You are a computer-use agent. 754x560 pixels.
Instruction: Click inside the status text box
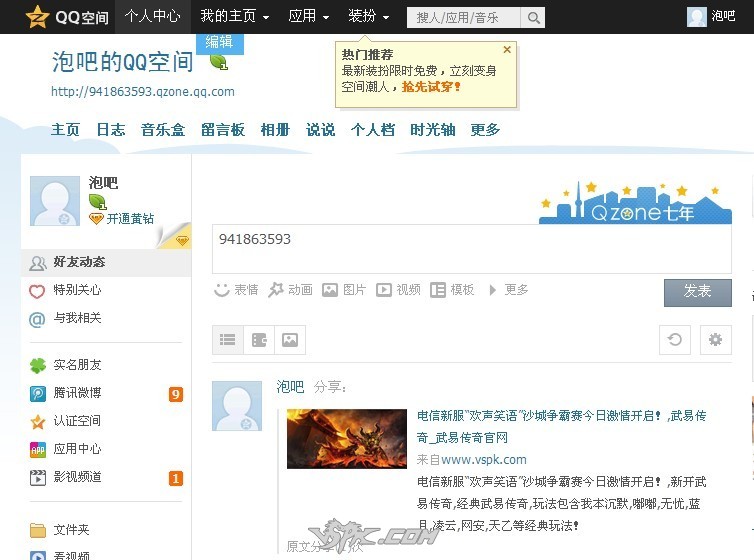tap(472, 249)
